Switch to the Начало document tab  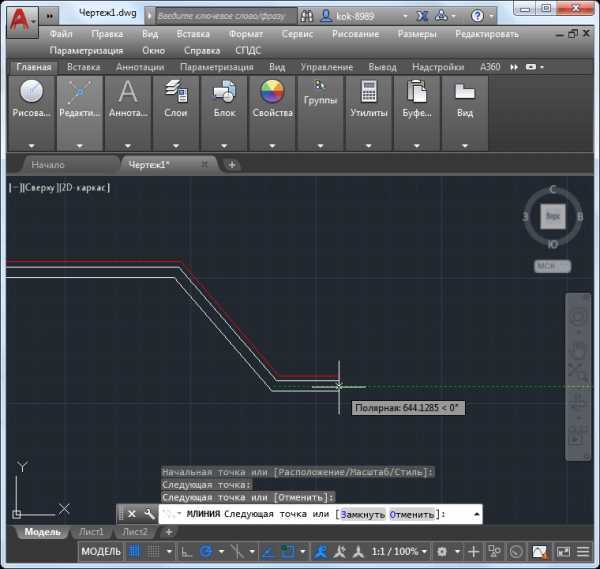48,165
